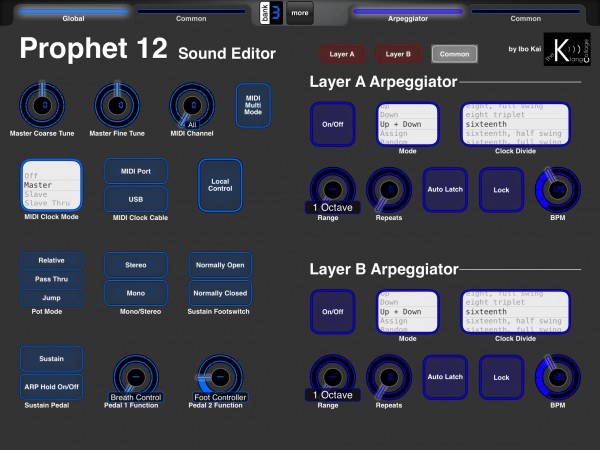Toggle Layer B arpeggiator On/Off
The width and height of the screenshot is (600, 450).
tap(333, 311)
